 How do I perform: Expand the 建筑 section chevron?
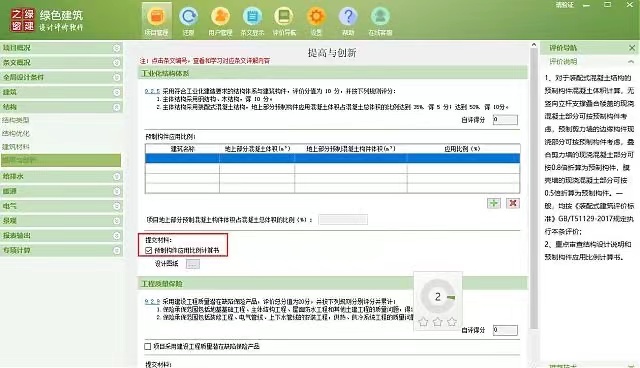[x=117, y=93]
